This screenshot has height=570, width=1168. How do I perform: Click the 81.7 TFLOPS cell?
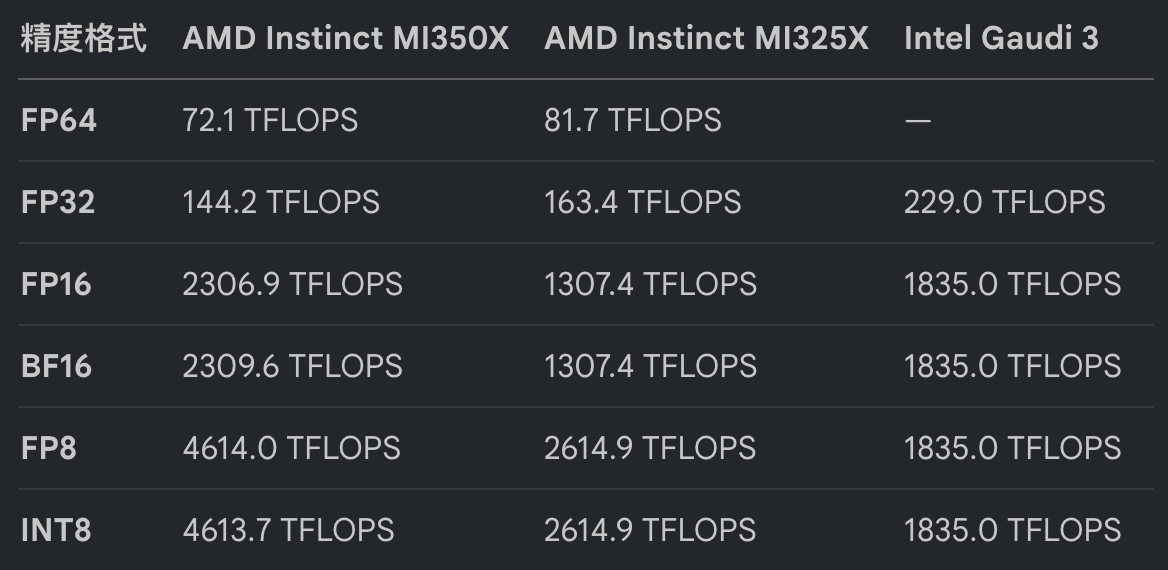tap(632, 120)
